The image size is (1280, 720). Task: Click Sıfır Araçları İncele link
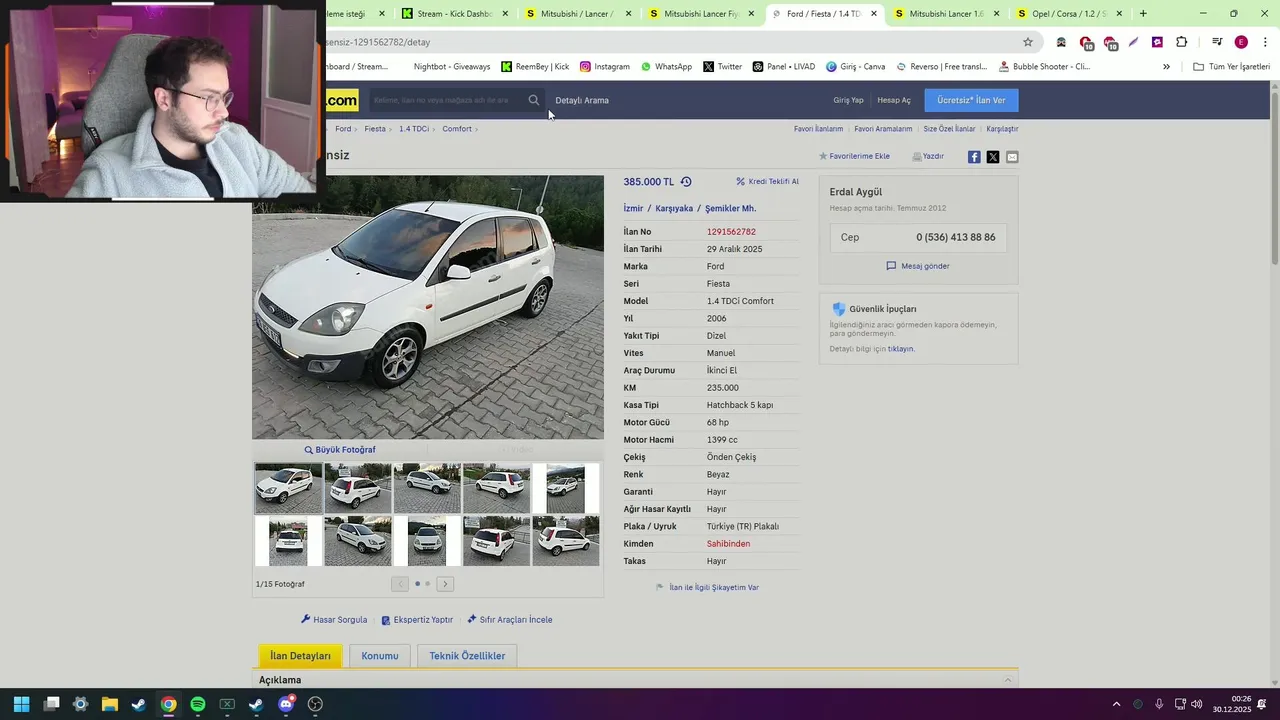(510, 620)
